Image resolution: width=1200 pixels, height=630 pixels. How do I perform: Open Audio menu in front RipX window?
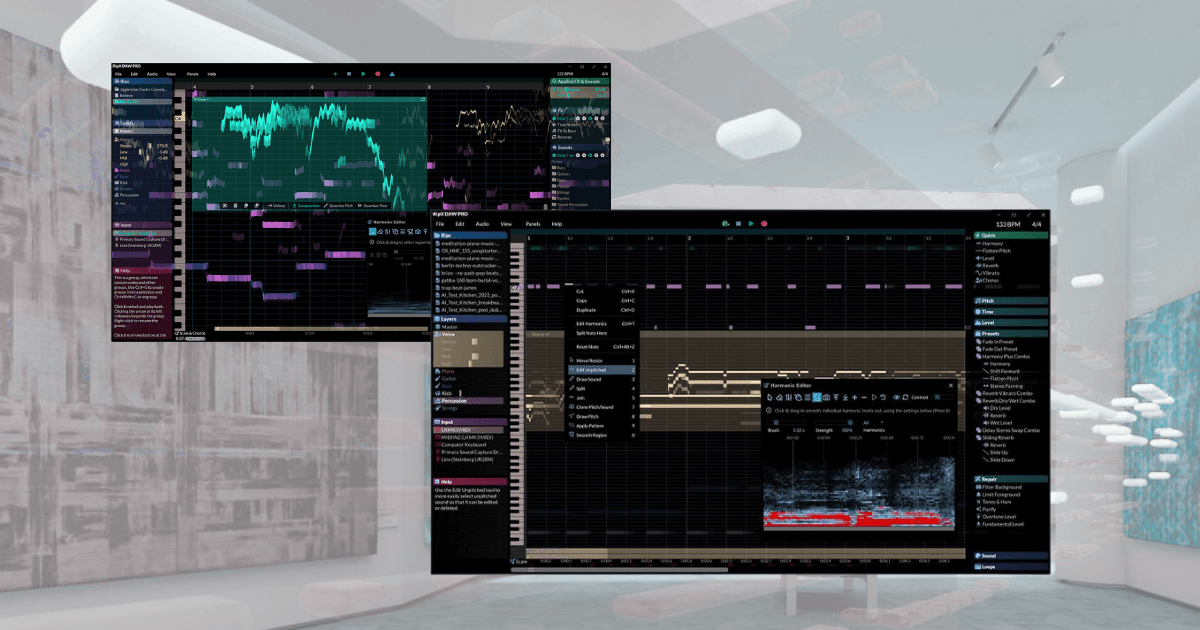coord(483,224)
